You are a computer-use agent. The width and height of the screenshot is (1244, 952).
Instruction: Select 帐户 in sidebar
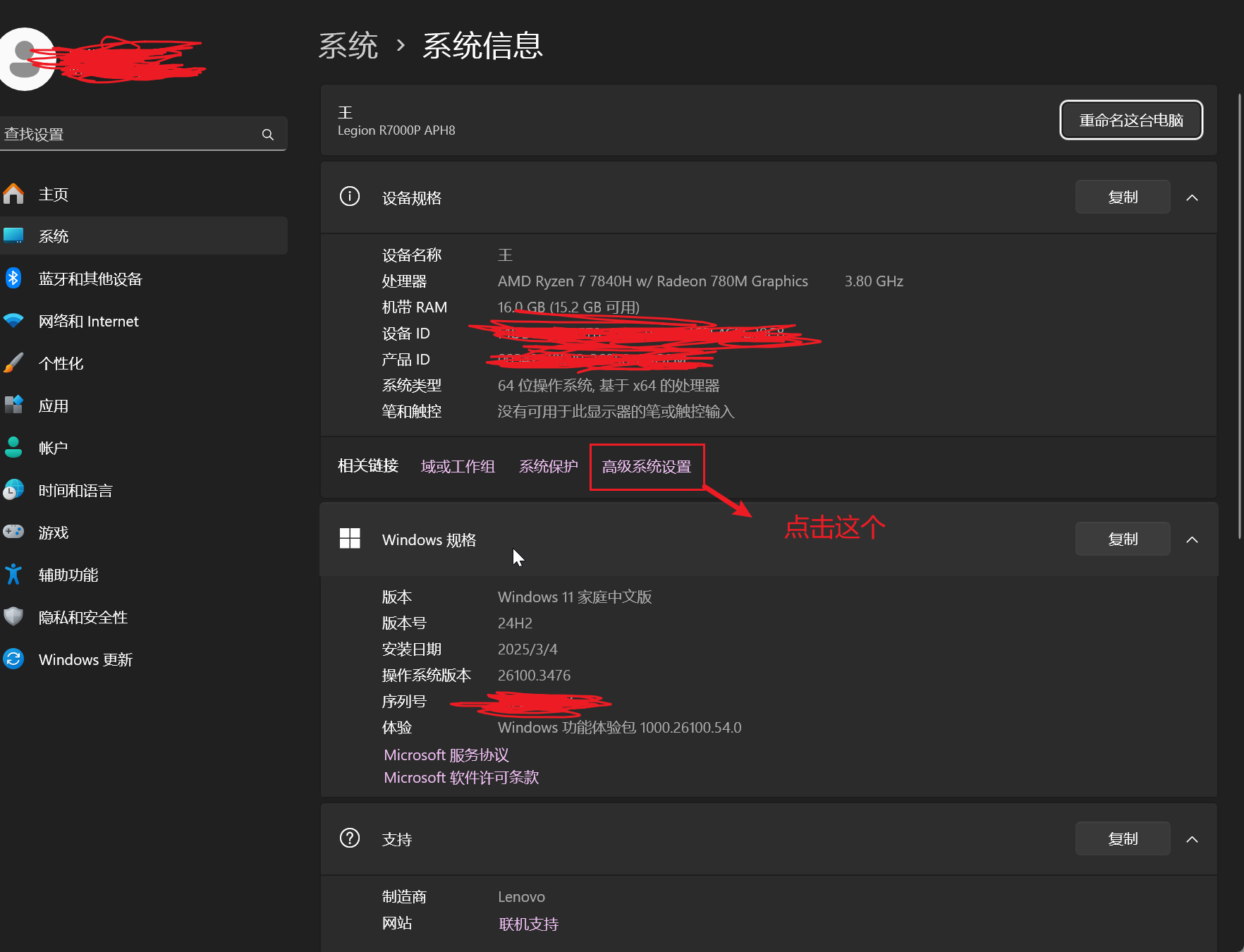[x=144, y=448]
